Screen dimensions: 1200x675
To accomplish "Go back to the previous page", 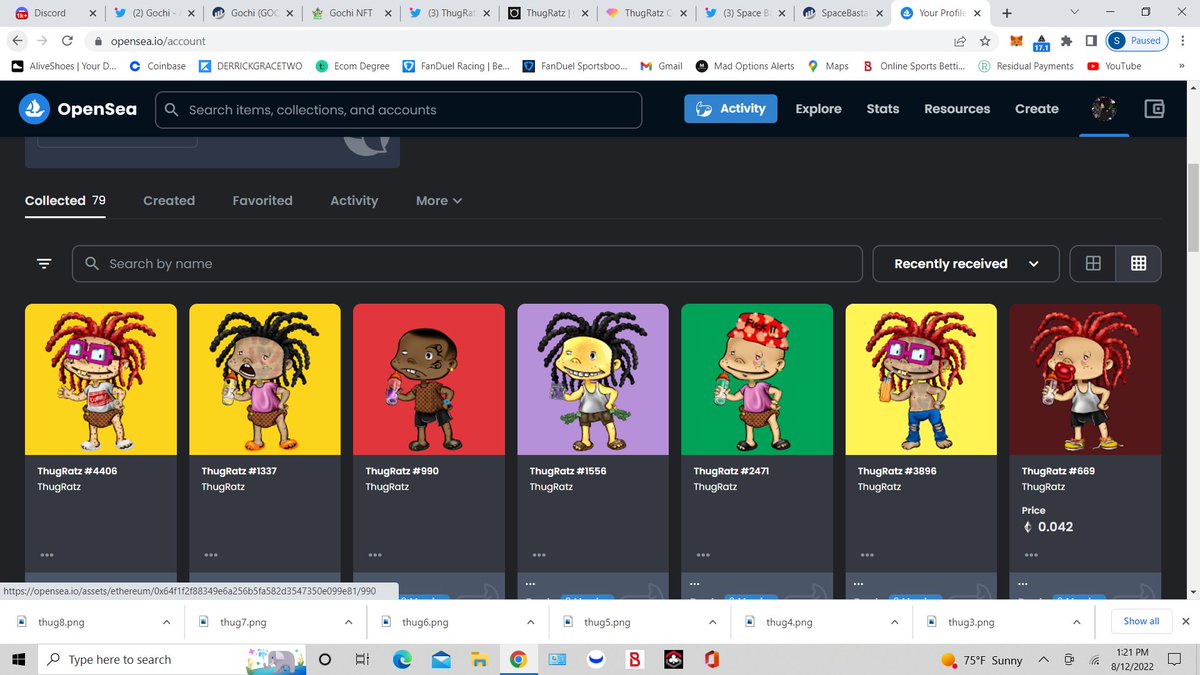I will [x=16, y=41].
